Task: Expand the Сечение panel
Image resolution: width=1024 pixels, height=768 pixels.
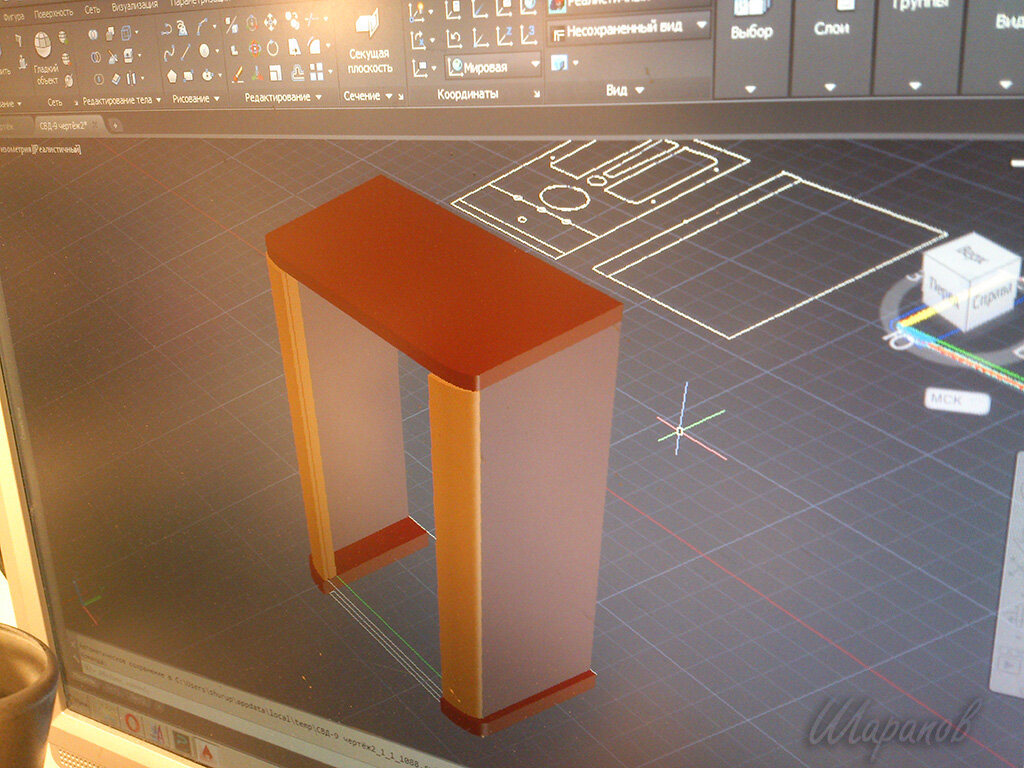Action: (368, 96)
